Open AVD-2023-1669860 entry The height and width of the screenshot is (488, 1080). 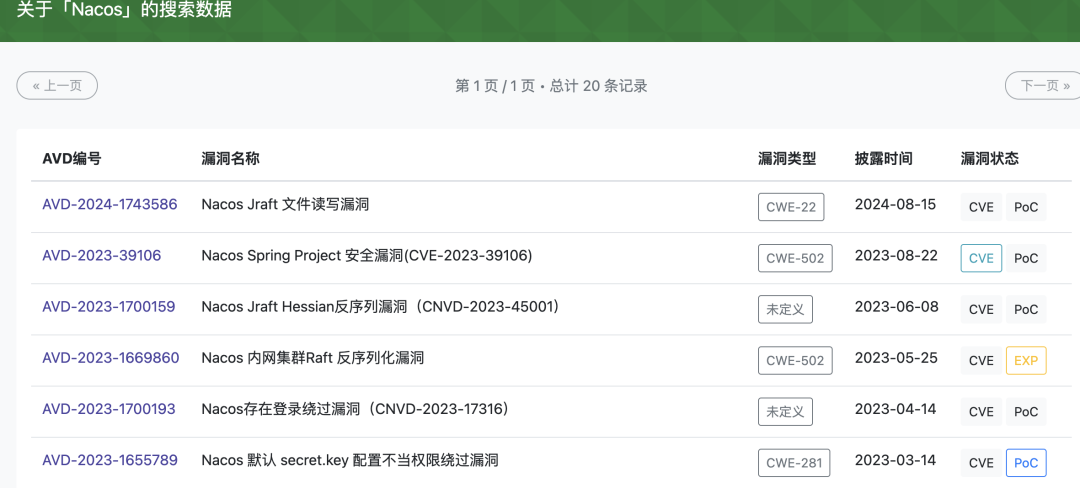click(110, 358)
